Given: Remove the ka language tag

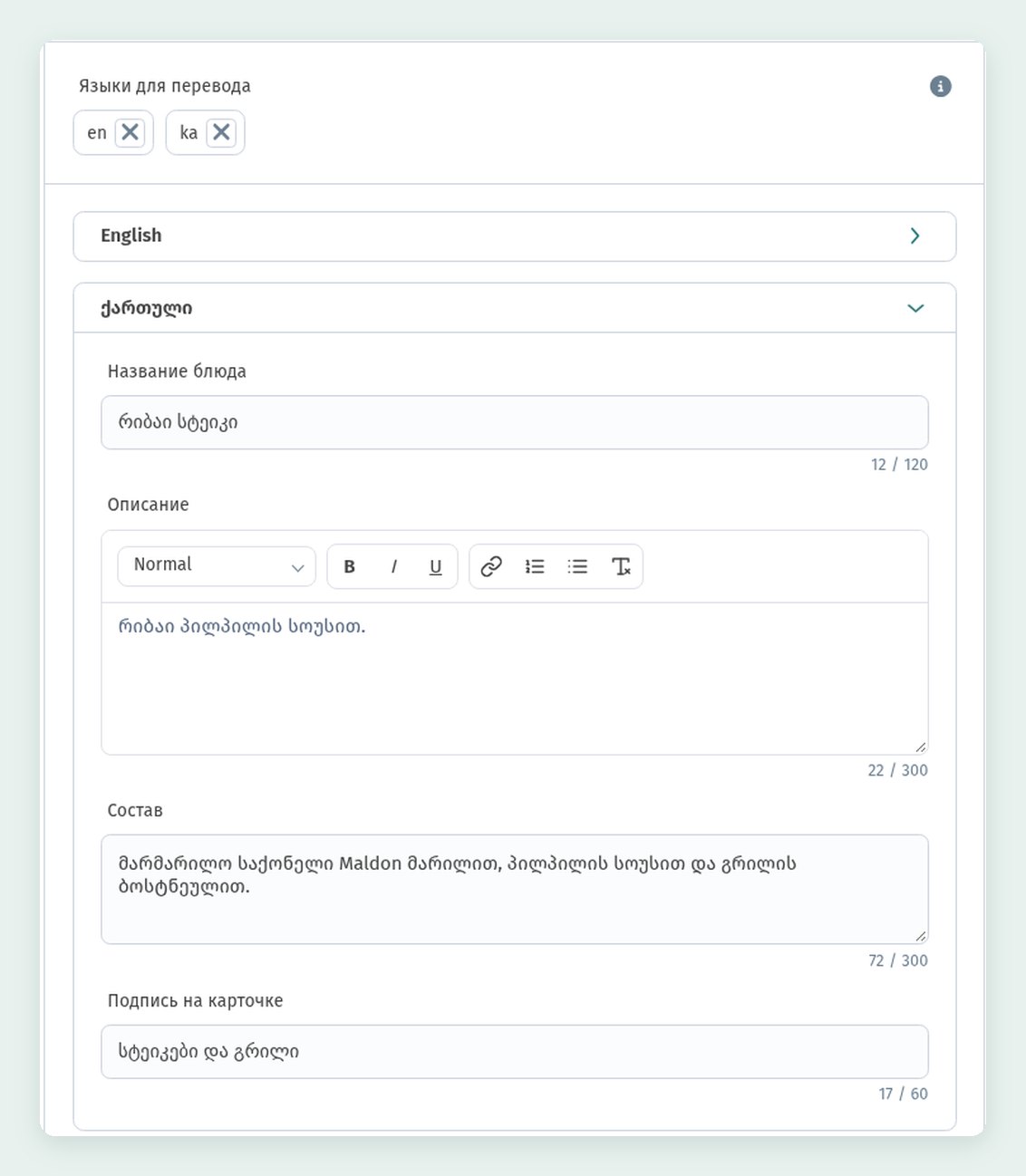Looking at the screenshot, I should 221,132.
